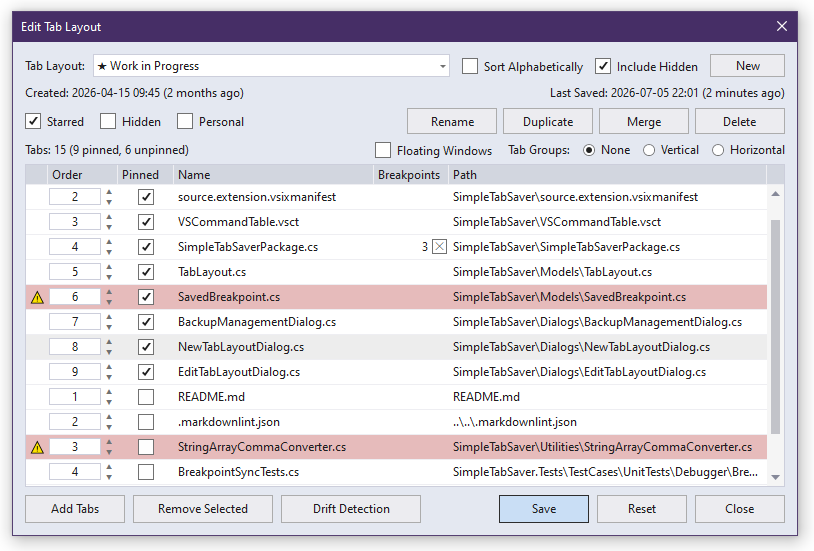The width and height of the screenshot is (814, 551).
Task: Unpin SimpleTabSaverPackage.cs tab
Action: point(146,247)
